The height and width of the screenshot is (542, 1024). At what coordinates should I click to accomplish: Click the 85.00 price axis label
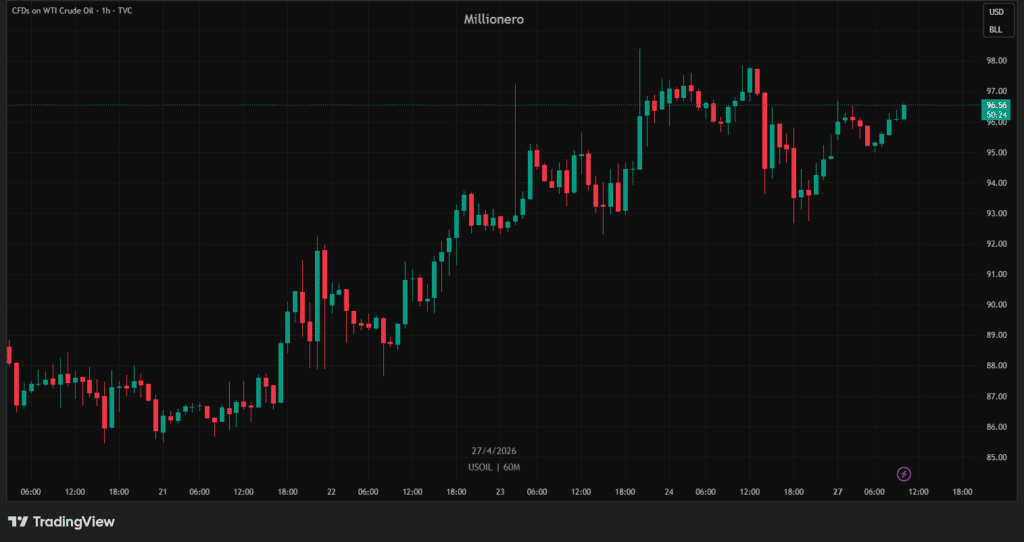(x=995, y=457)
